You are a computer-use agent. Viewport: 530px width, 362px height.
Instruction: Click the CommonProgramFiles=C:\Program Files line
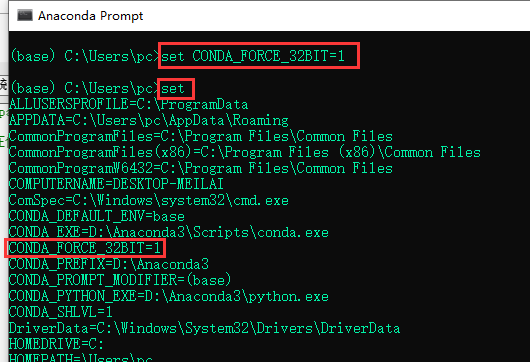[x=201, y=136]
